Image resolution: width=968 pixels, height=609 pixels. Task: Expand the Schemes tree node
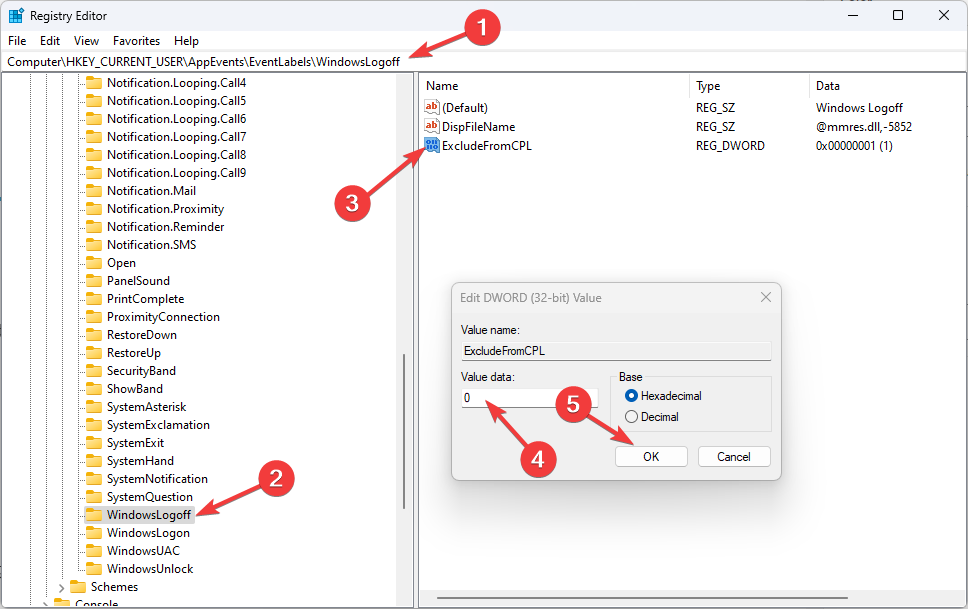pos(60,586)
